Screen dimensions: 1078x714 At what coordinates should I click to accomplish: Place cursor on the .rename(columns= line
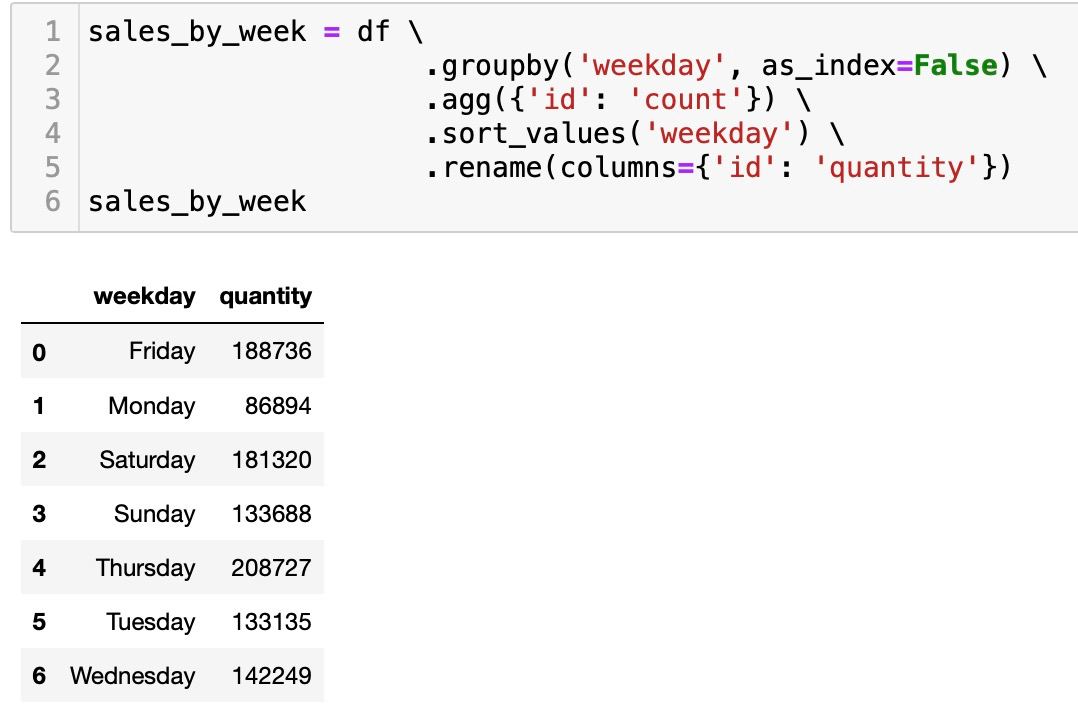718,168
